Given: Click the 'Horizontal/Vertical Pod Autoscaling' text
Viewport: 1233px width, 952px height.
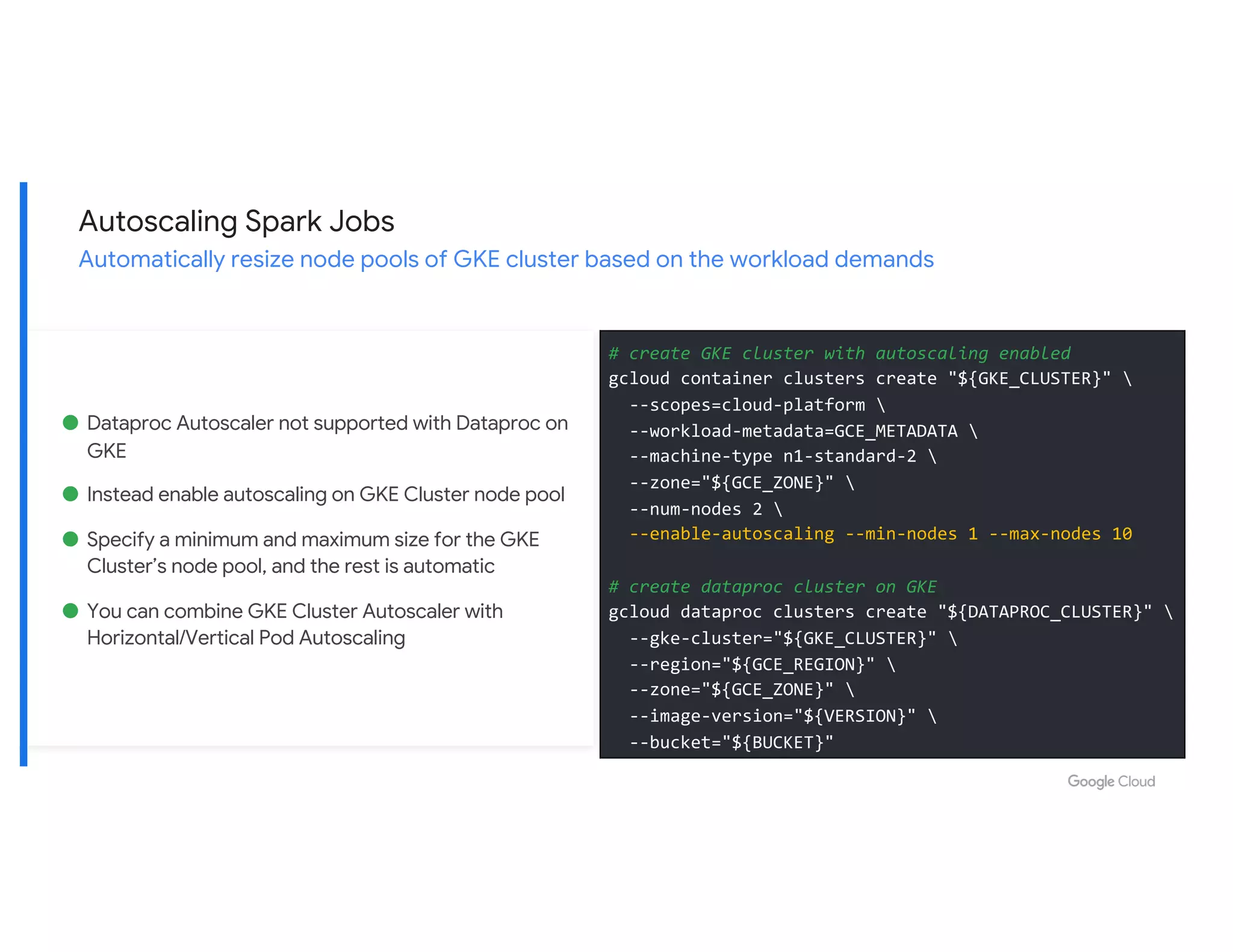Looking at the screenshot, I should pos(246,638).
